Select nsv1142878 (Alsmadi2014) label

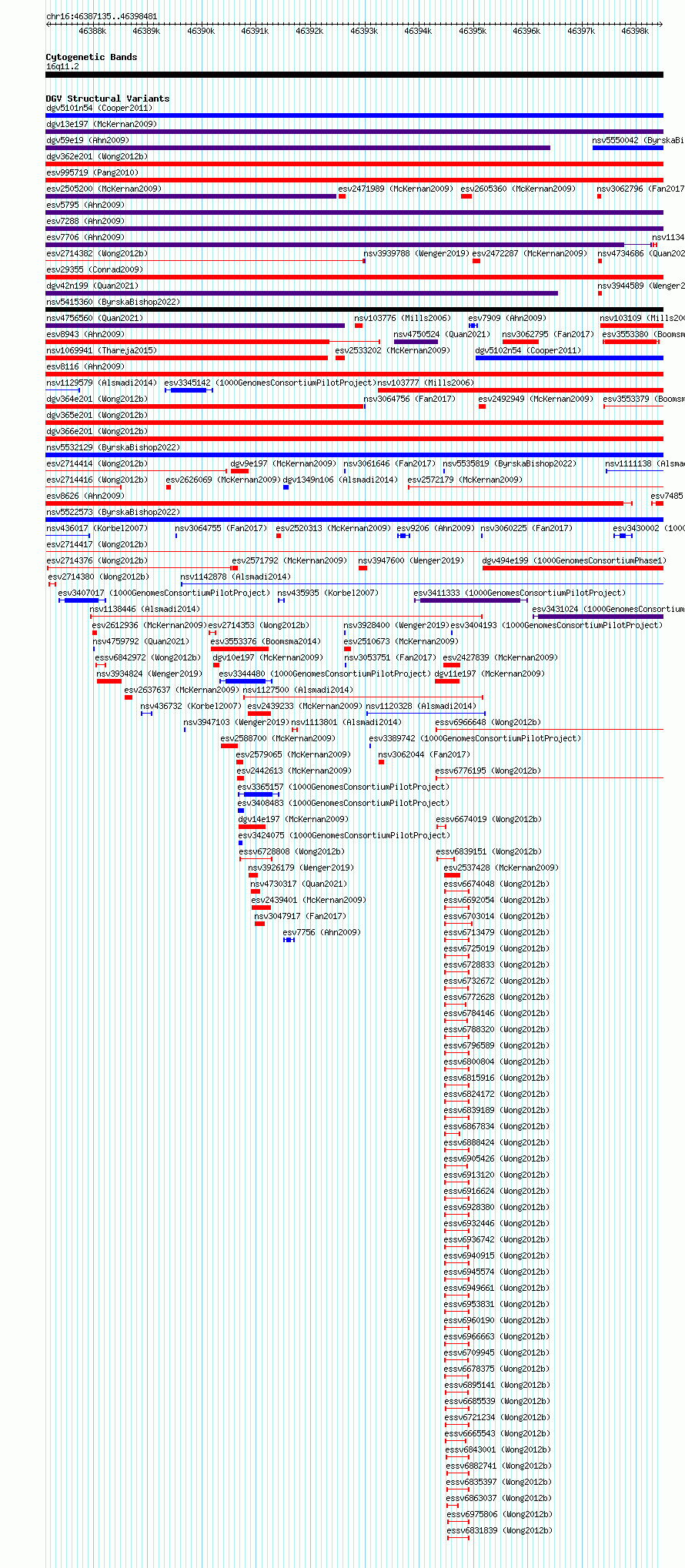[236, 577]
